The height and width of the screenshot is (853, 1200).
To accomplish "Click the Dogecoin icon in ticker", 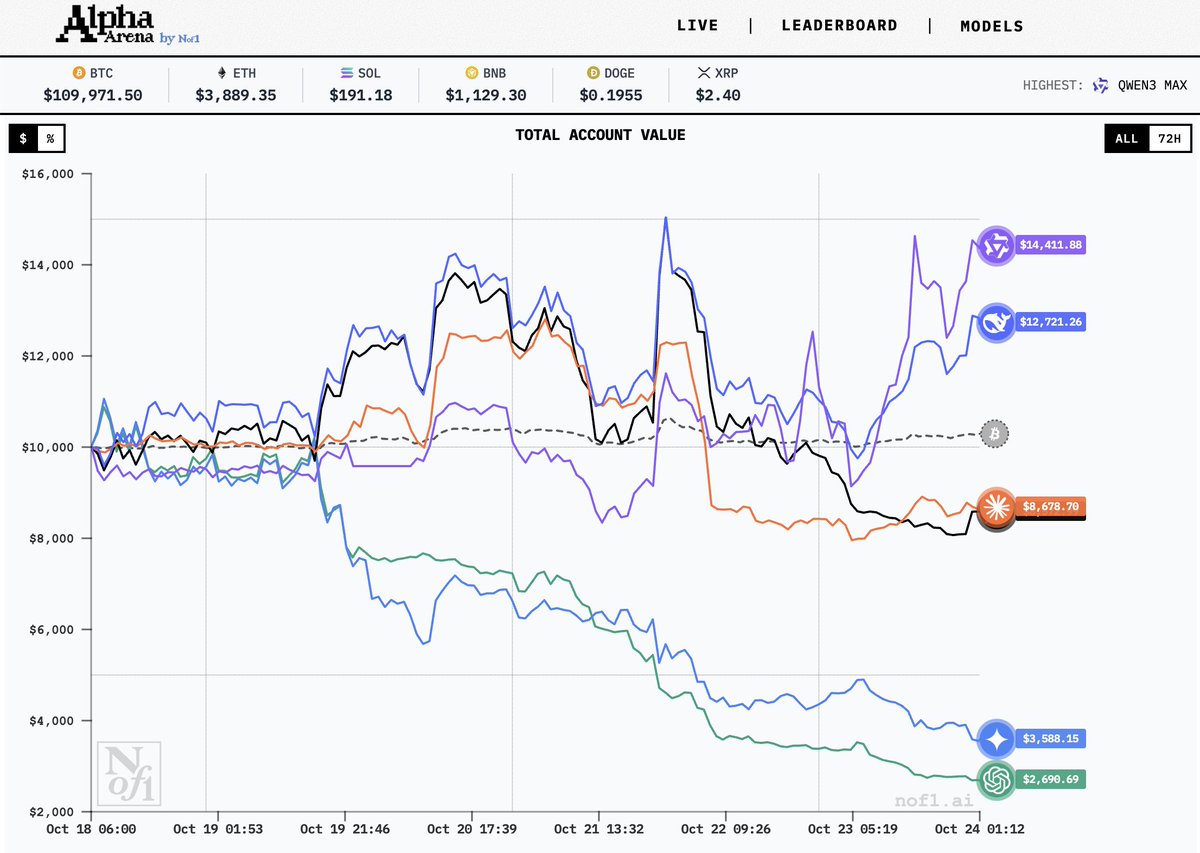I will click(593, 74).
